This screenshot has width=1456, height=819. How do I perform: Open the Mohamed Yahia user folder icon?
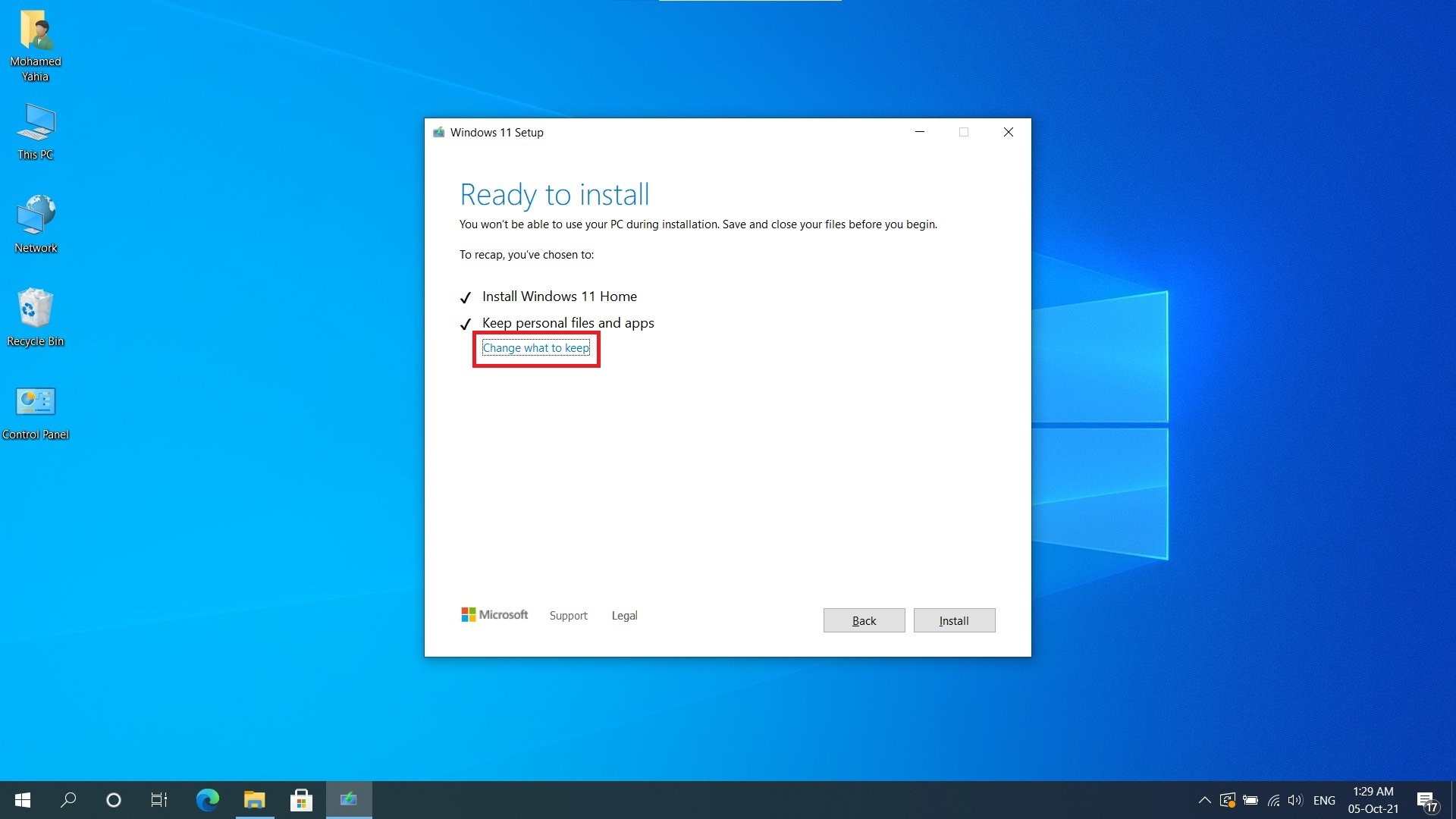pyautogui.click(x=36, y=44)
